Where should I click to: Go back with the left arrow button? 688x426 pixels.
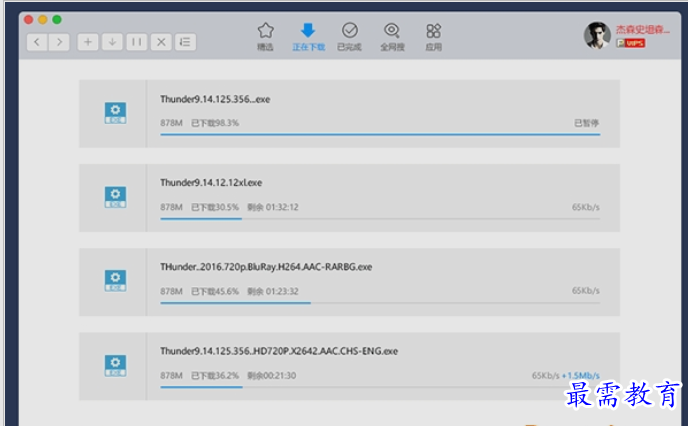pos(37,42)
